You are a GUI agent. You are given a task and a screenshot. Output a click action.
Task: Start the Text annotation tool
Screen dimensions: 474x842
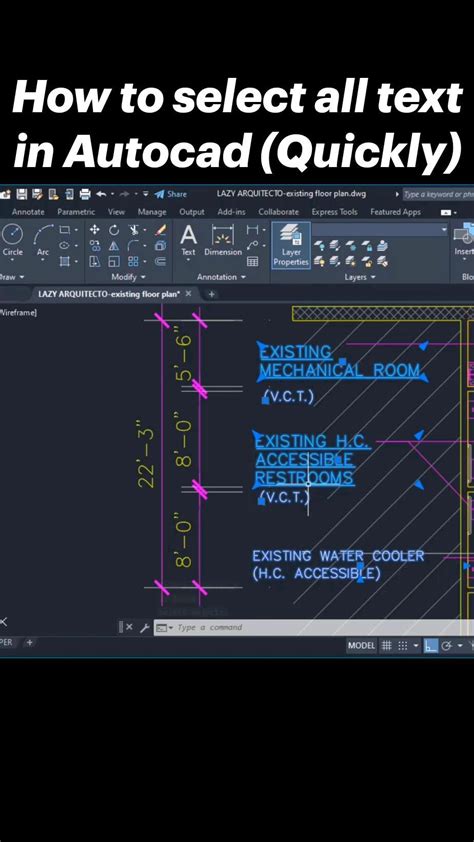pyautogui.click(x=188, y=239)
